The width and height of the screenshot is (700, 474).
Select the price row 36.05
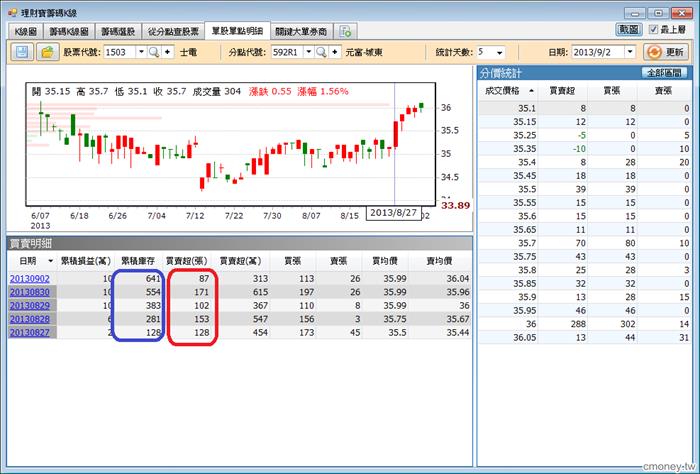click(585, 337)
